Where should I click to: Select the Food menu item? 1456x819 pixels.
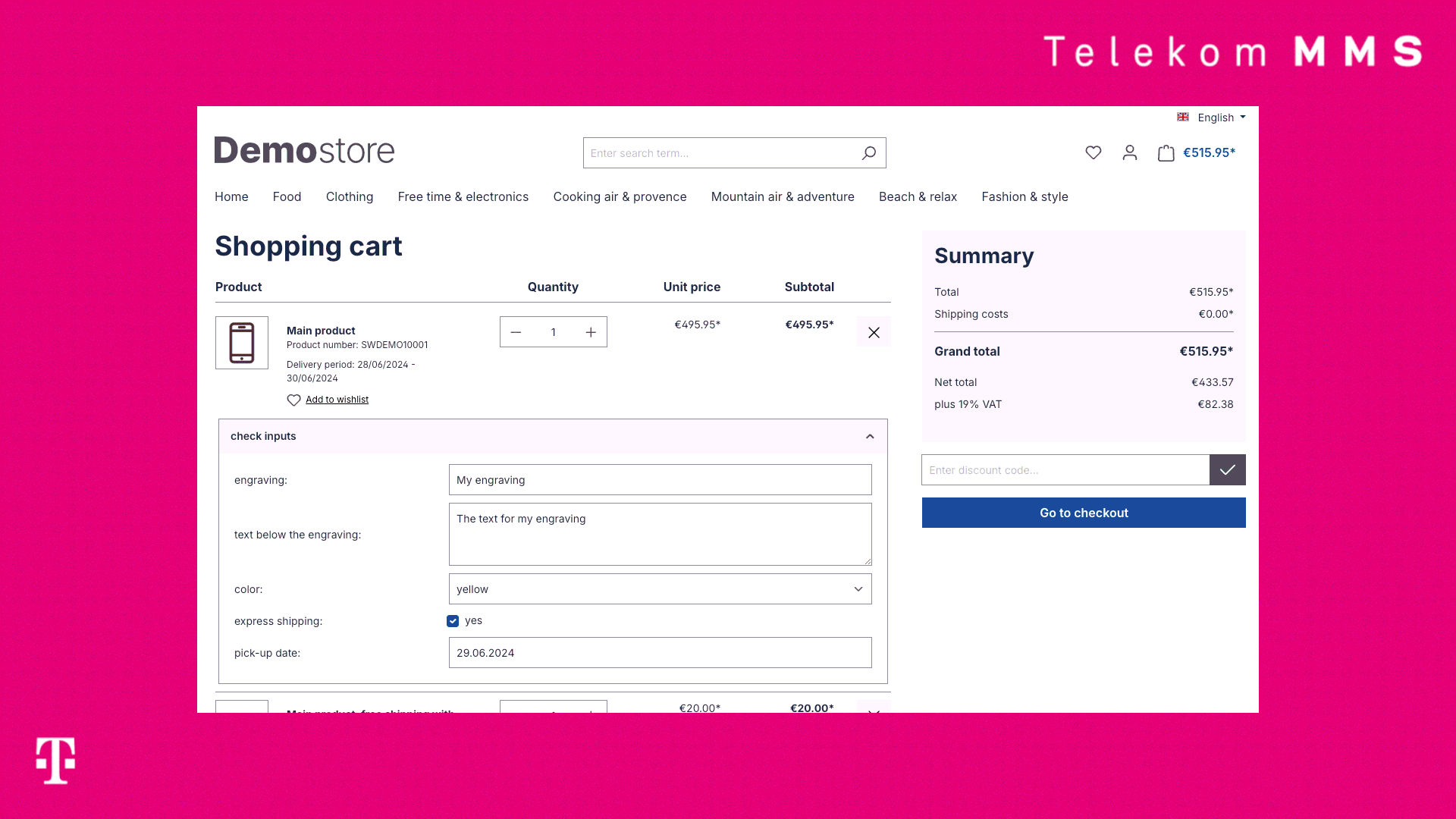pos(286,196)
